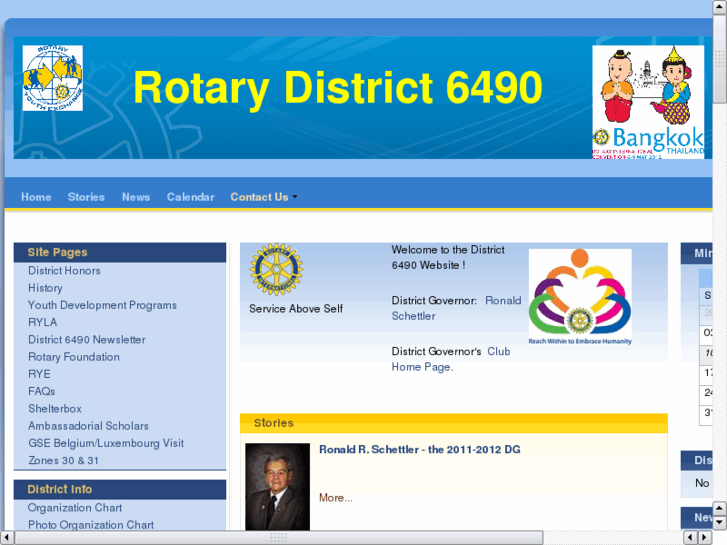Open the Organization Chart link
Image resolution: width=727 pixels, height=545 pixels.
(x=75, y=508)
